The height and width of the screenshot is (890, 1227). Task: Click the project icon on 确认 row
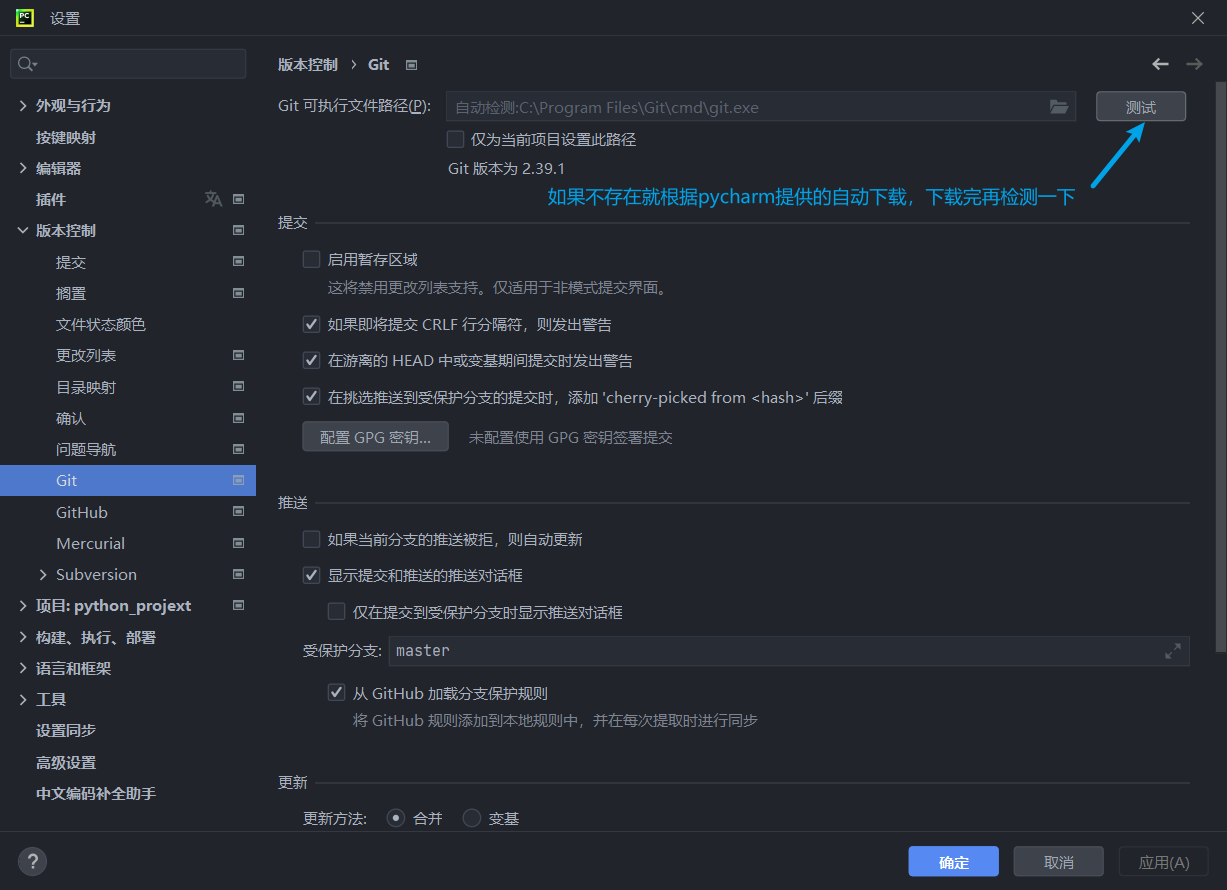pos(238,418)
